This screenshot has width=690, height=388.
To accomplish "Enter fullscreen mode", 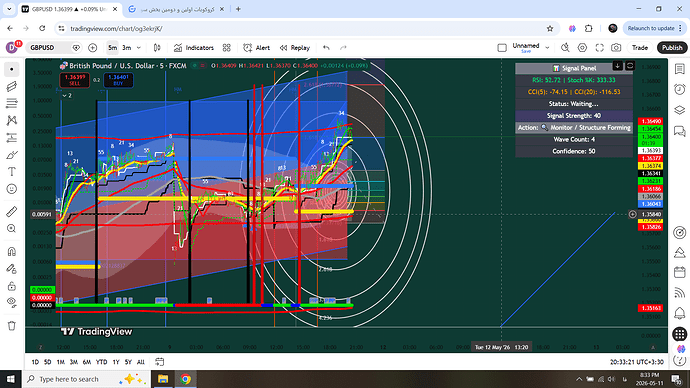I will point(599,48).
